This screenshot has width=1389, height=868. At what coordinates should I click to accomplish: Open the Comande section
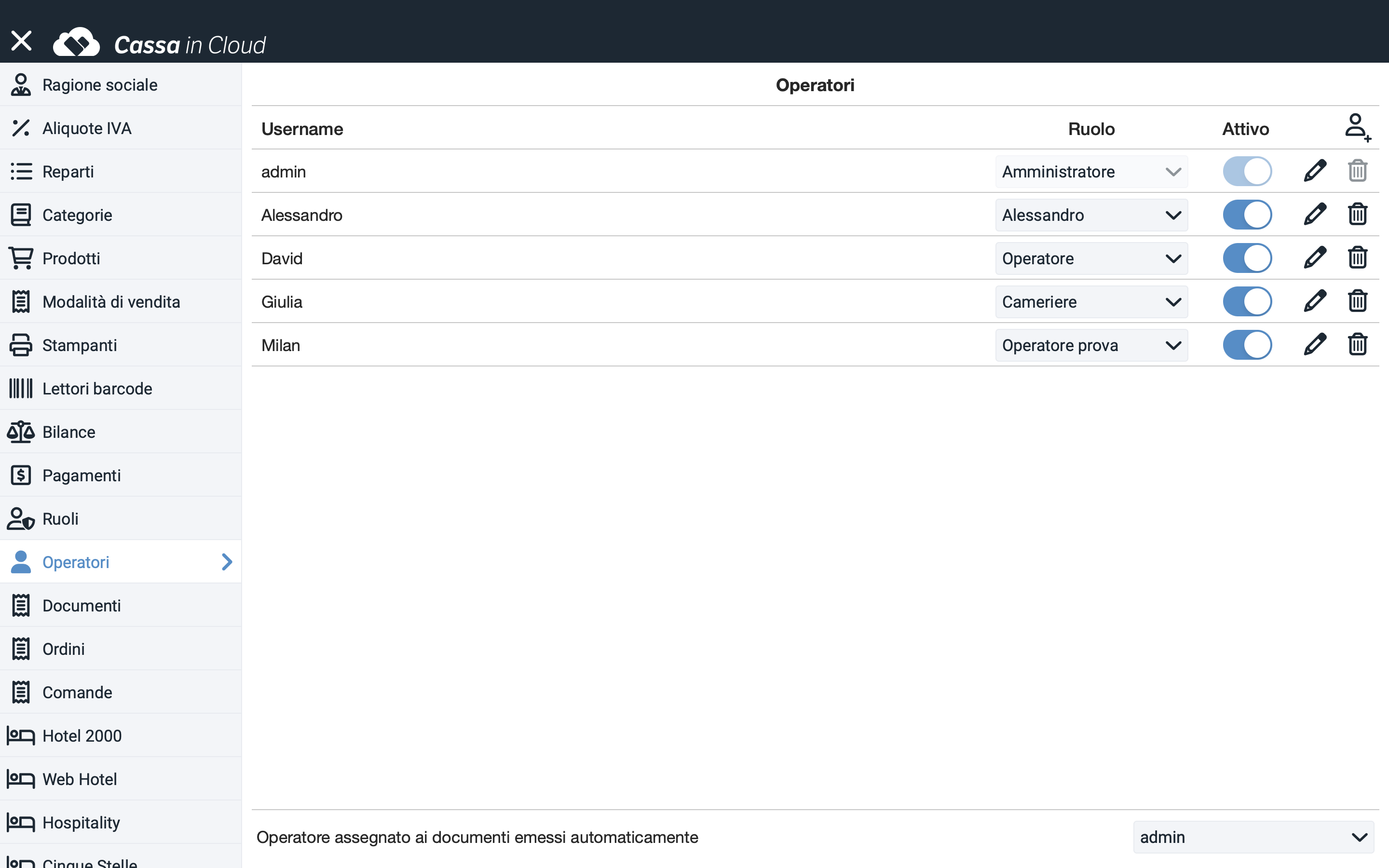pyautogui.click(x=121, y=692)
